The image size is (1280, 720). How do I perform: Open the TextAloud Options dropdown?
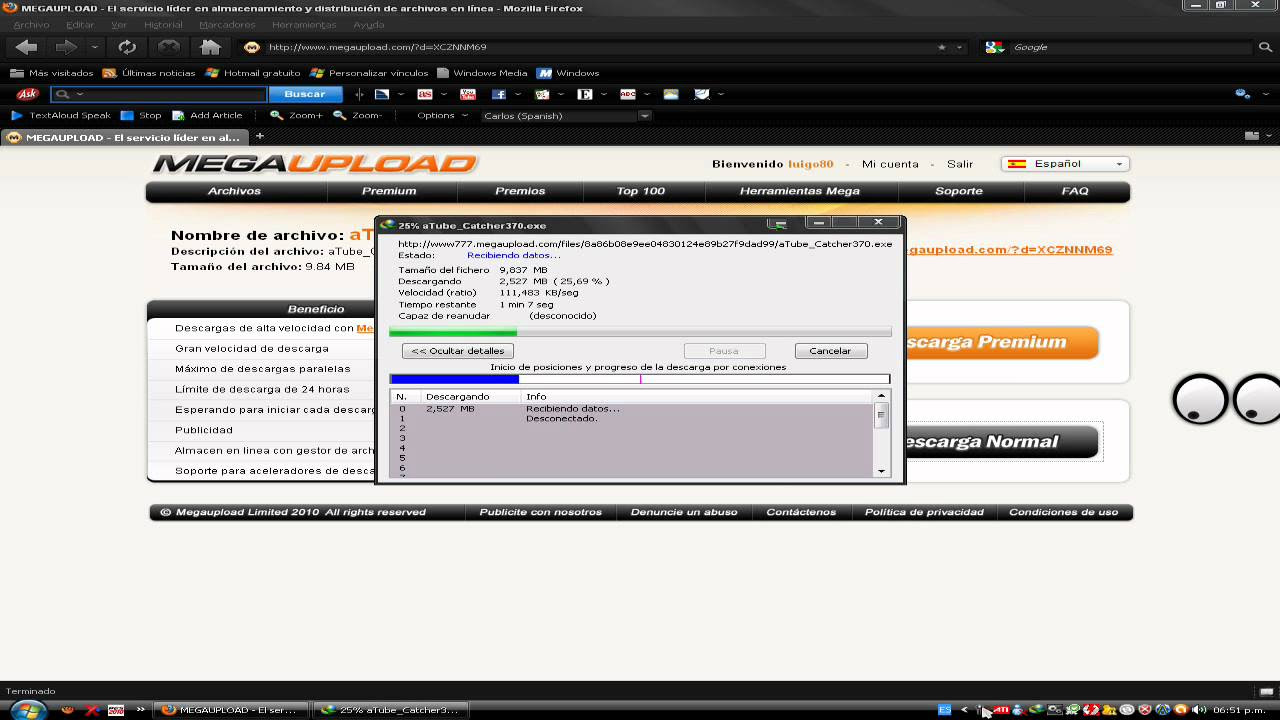coord(442,116)
